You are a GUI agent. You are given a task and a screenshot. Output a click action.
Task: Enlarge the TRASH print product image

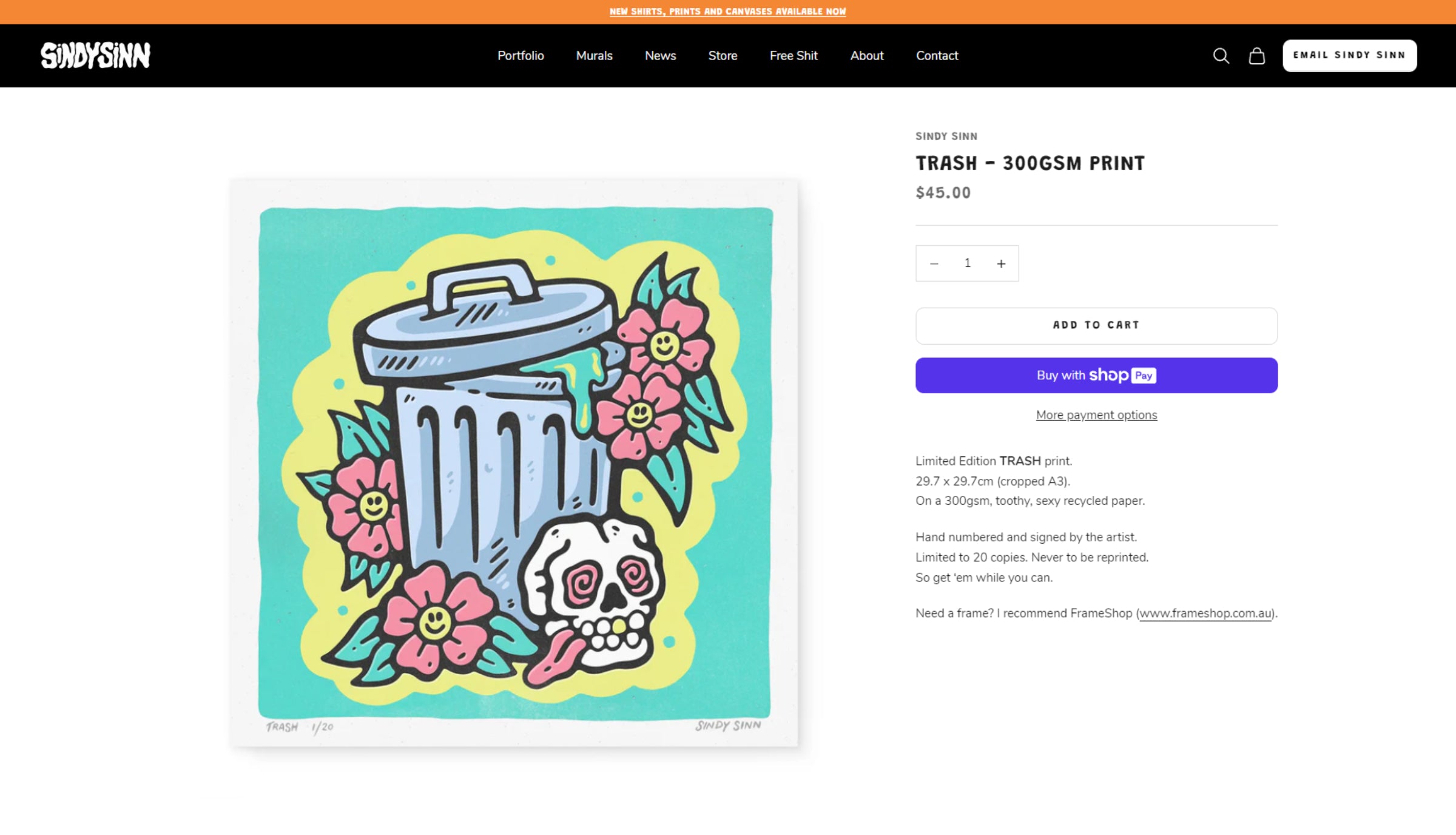tap(514, 462)
